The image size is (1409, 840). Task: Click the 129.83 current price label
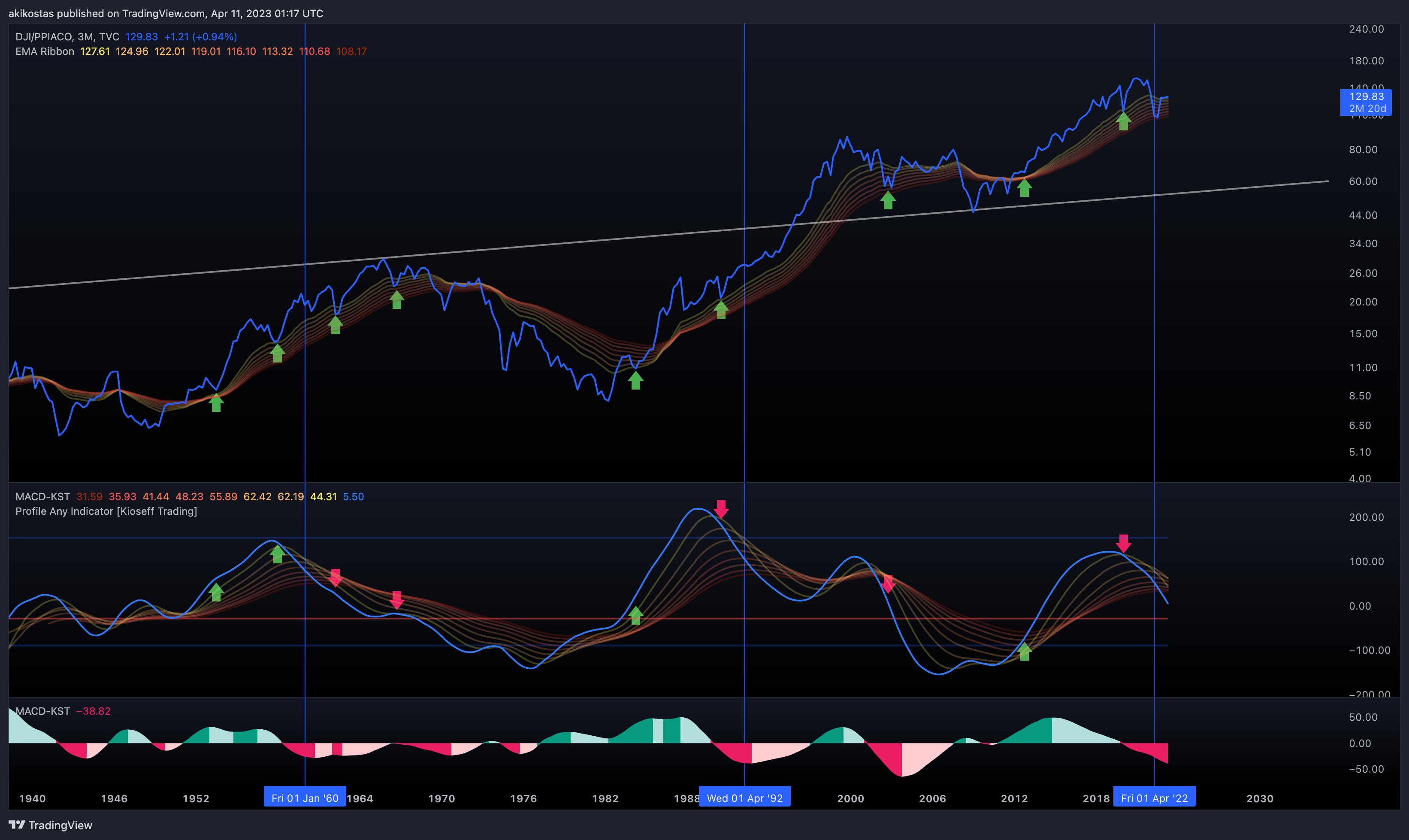click(x=1366, y=103)
